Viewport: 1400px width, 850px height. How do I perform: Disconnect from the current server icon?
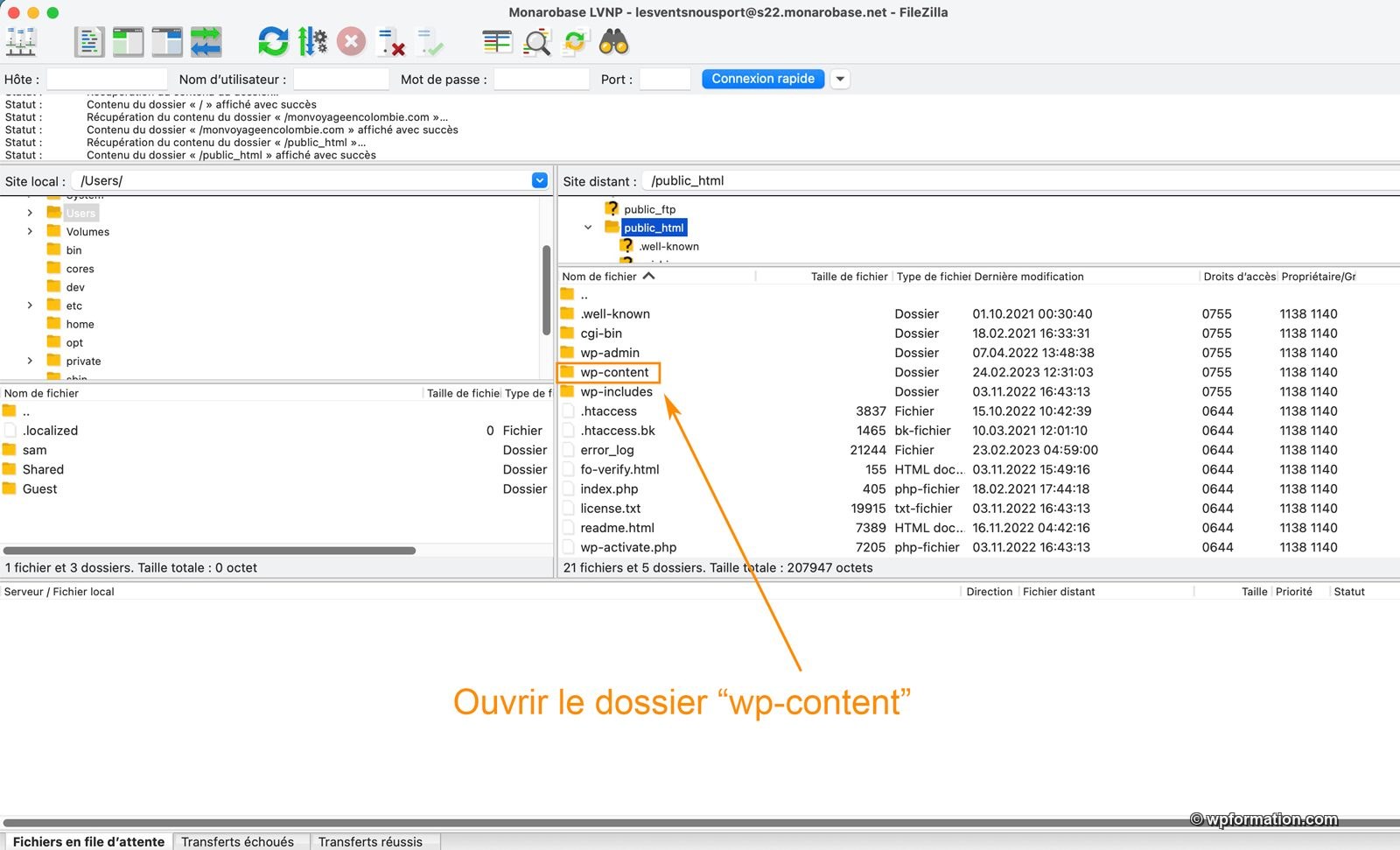click(390, 42)
